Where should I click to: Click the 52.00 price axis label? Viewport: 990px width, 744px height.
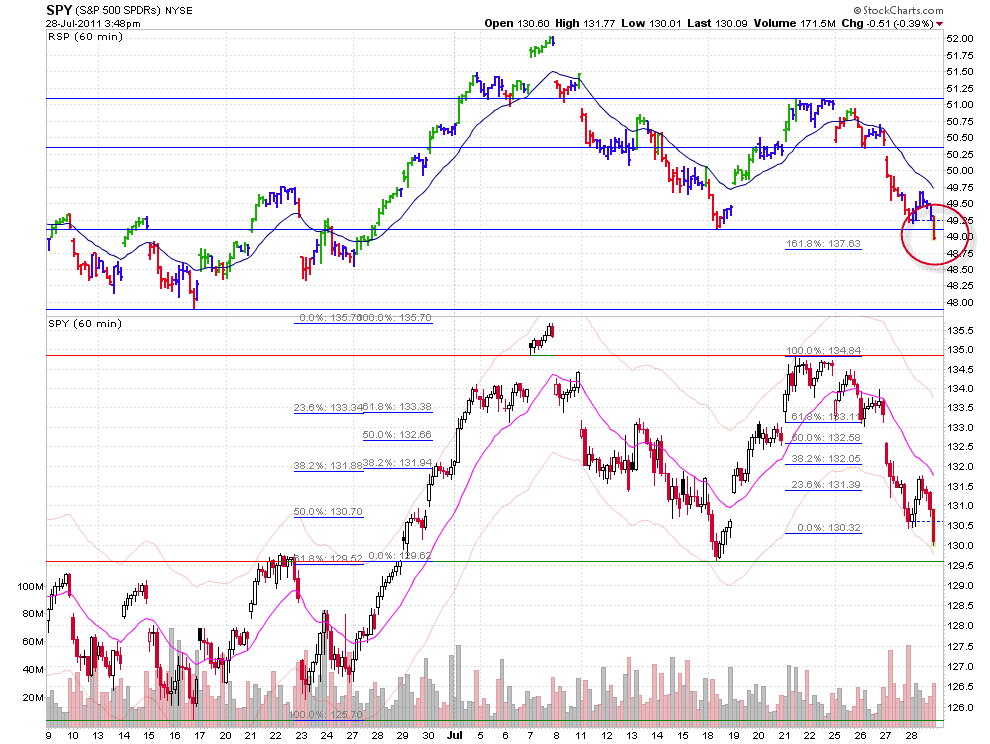coord(960,39)
